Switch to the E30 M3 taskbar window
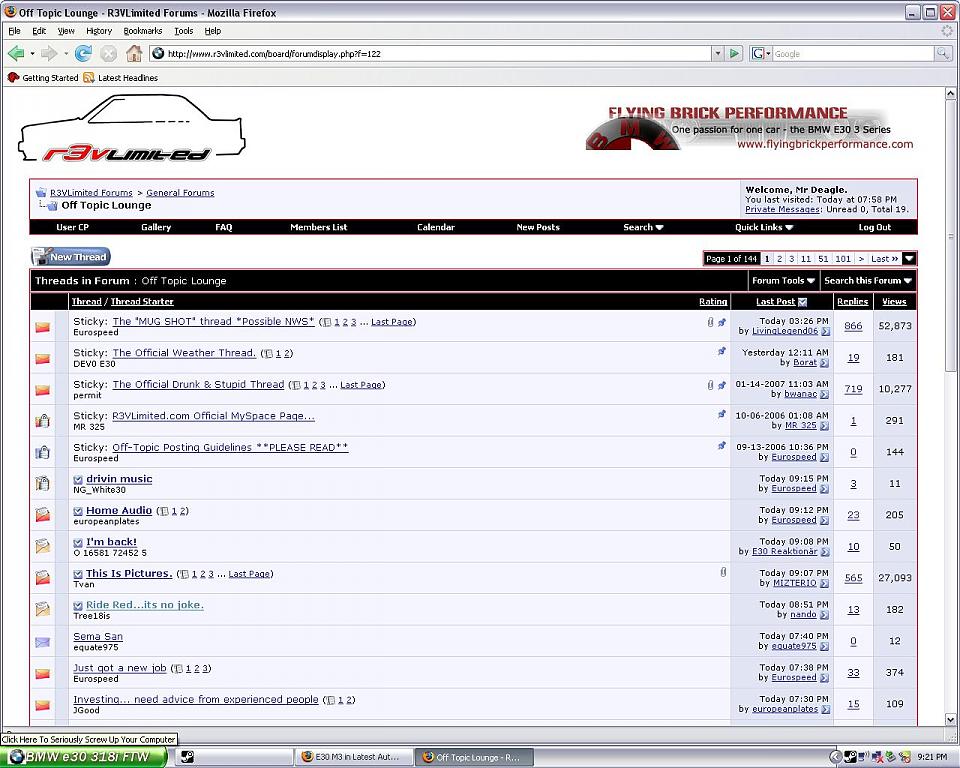The width and height of the screenshot is (960, 768). click(352, 757)
